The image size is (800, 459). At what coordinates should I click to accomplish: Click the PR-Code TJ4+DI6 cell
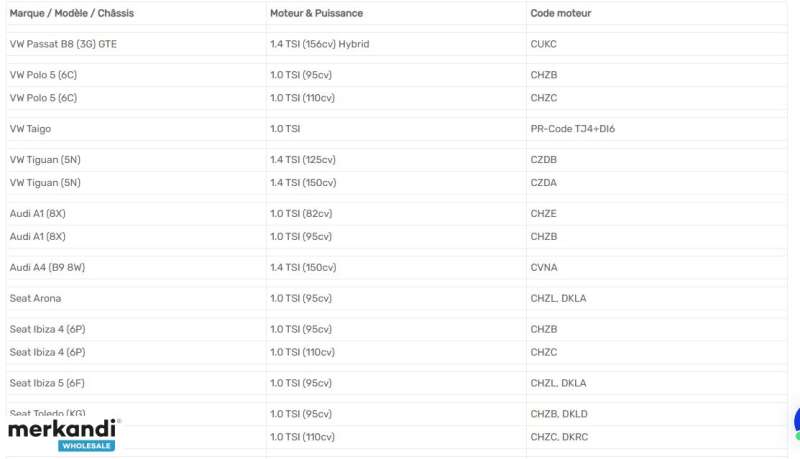pyautogui.click(x=572, y=129)
